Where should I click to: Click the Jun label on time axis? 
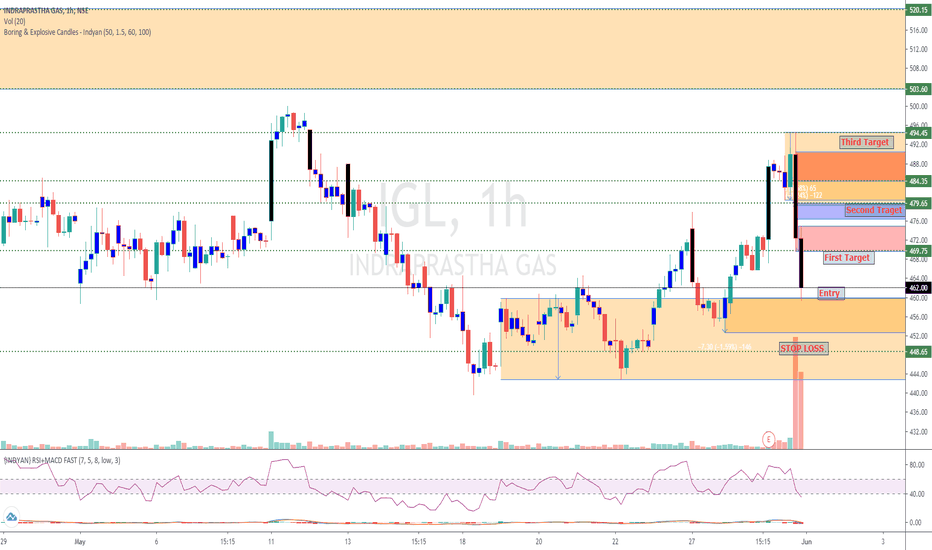click(807, 542)
